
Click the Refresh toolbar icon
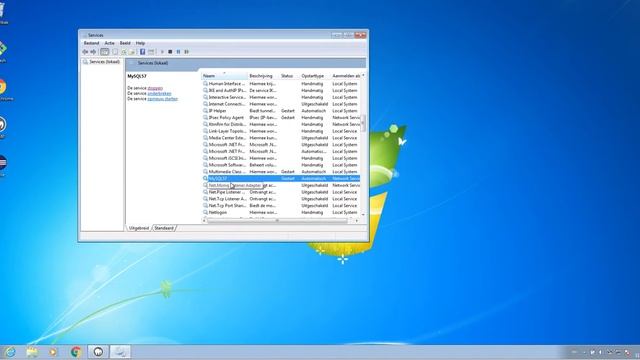click(124, 52)
